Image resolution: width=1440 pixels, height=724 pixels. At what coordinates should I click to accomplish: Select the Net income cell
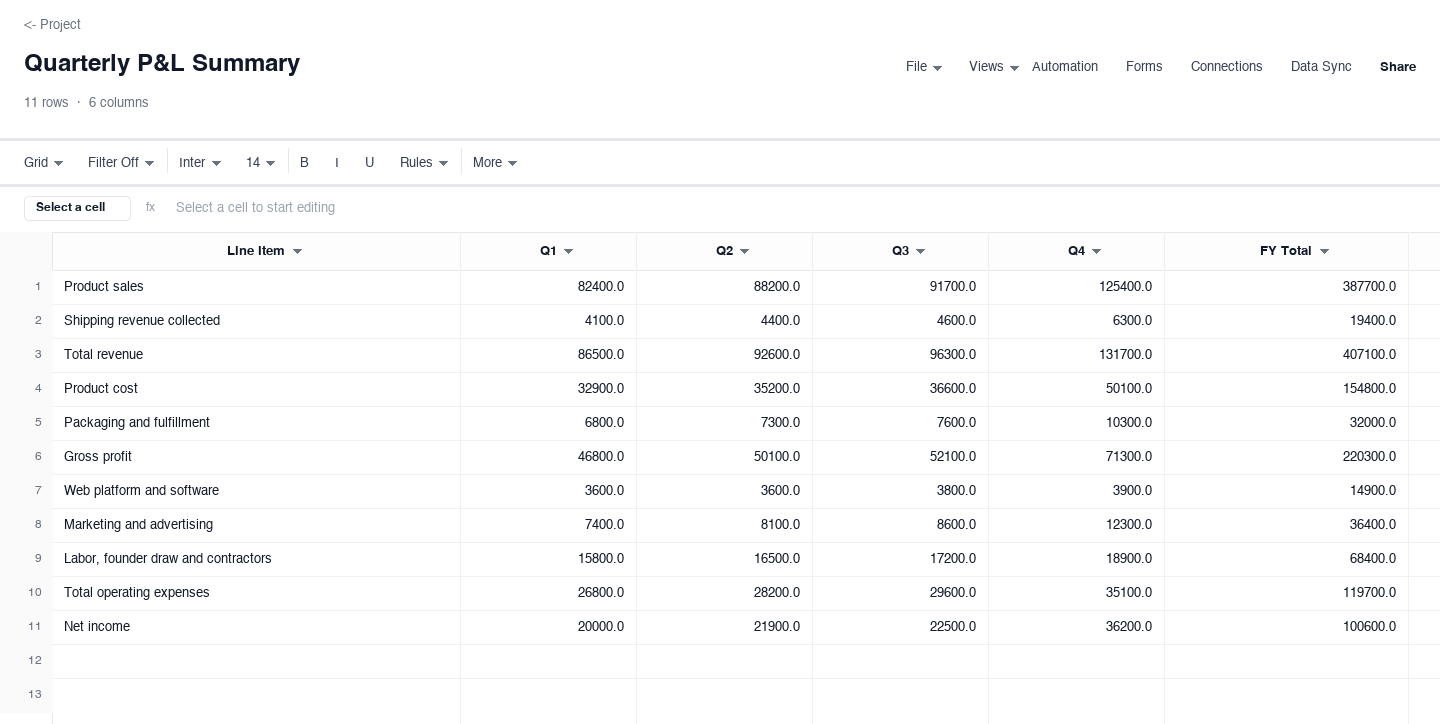[256, 627]
